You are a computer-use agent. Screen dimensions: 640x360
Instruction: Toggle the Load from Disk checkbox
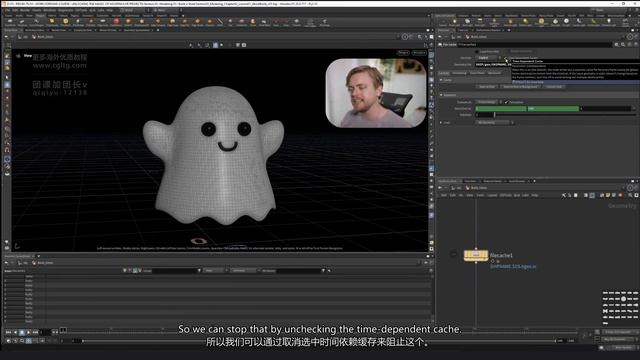pos(477,52)
